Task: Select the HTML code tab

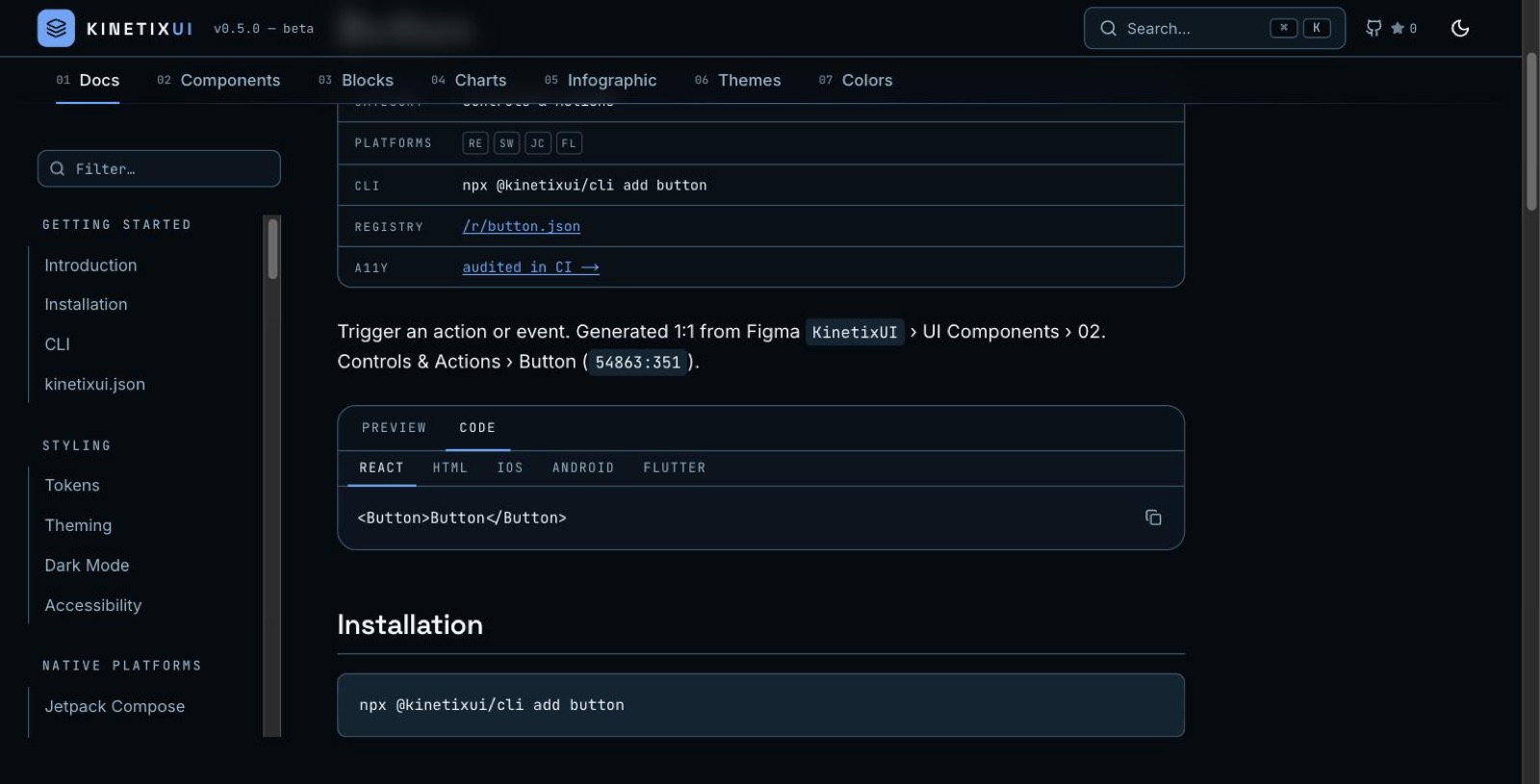Action: [449, 468]
